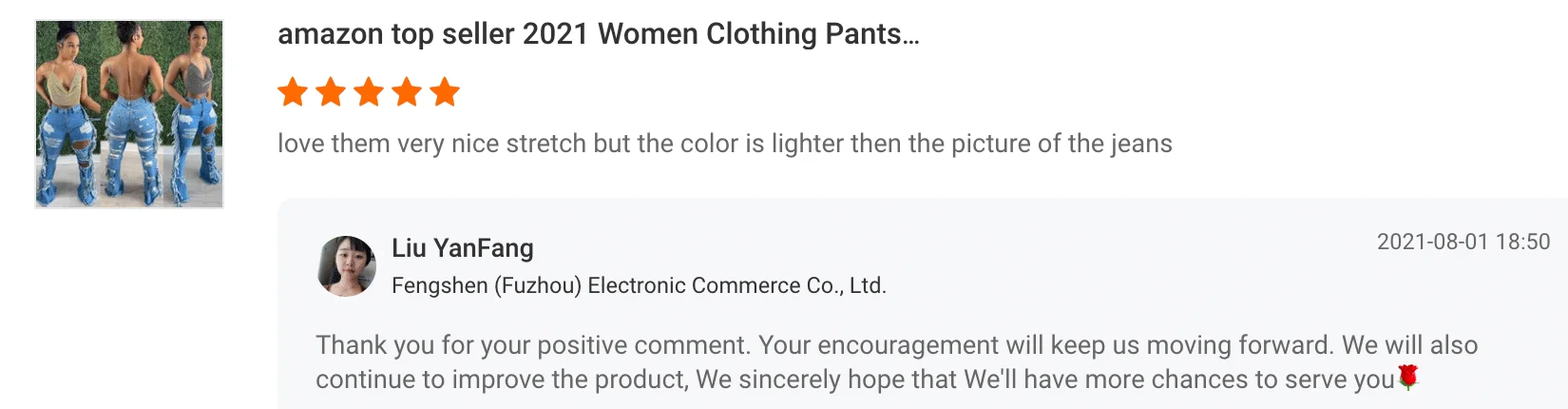Click the word 'Pants' in the title
The image size is (1568, 409).
[863, 34]
